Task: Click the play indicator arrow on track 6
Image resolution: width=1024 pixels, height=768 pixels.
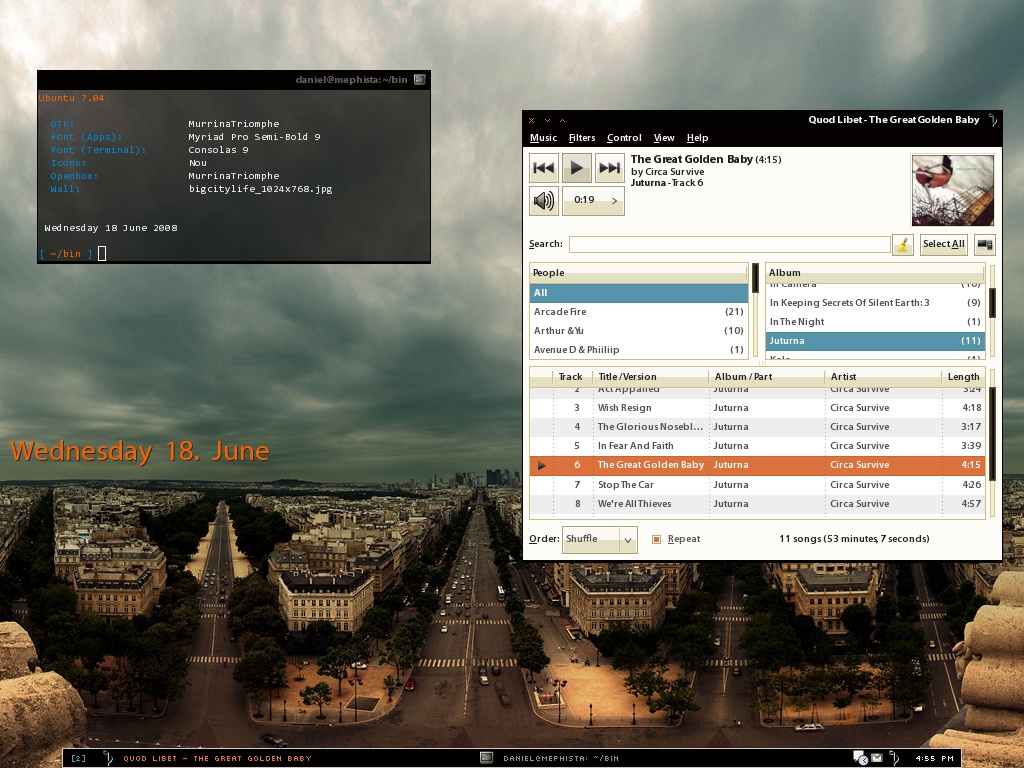Action: tap(541, 466)
